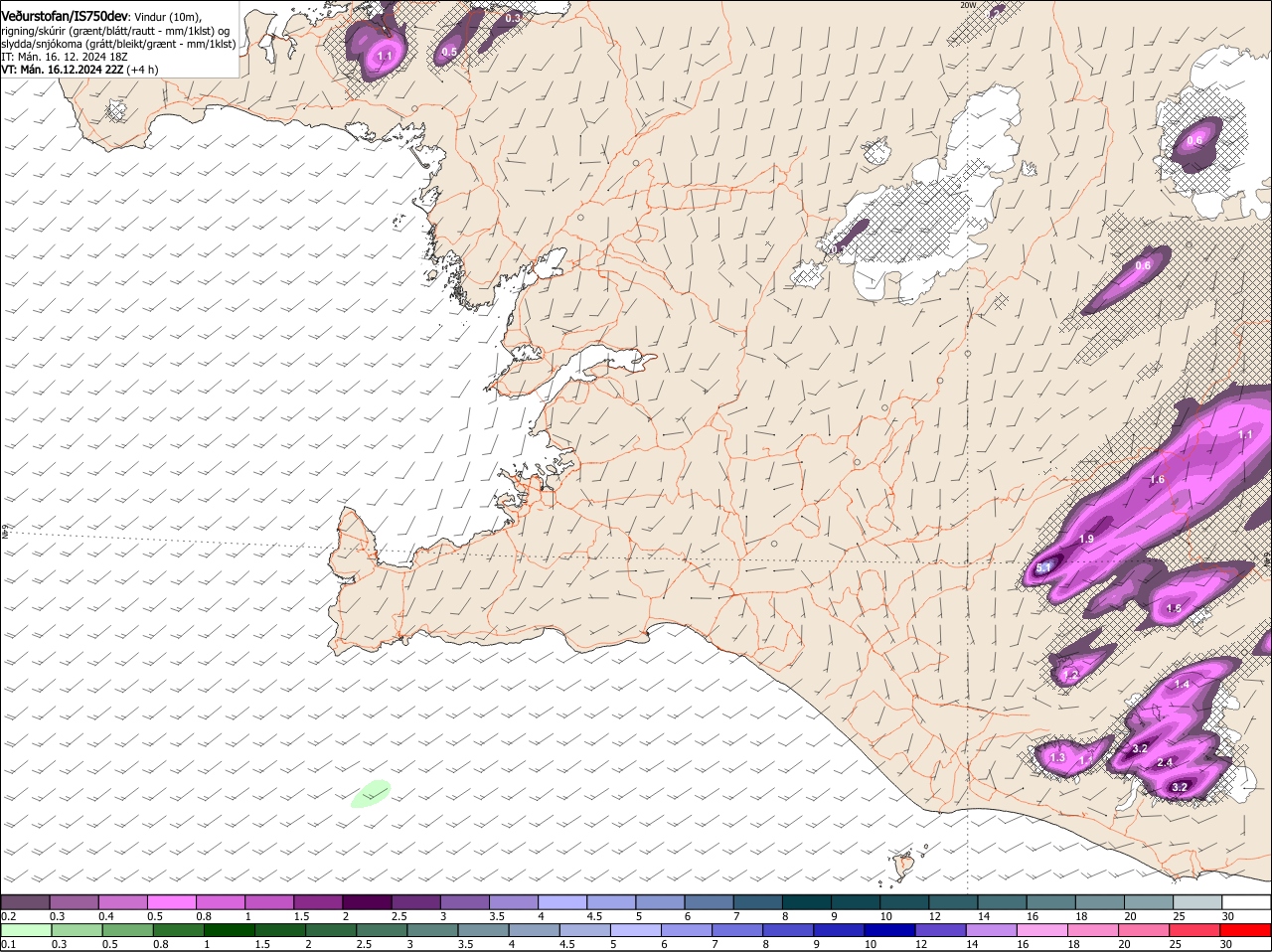Pick the deep blue 10–12 swatch in lower scale
The image size is (1272, 952).
click(889, 930)
